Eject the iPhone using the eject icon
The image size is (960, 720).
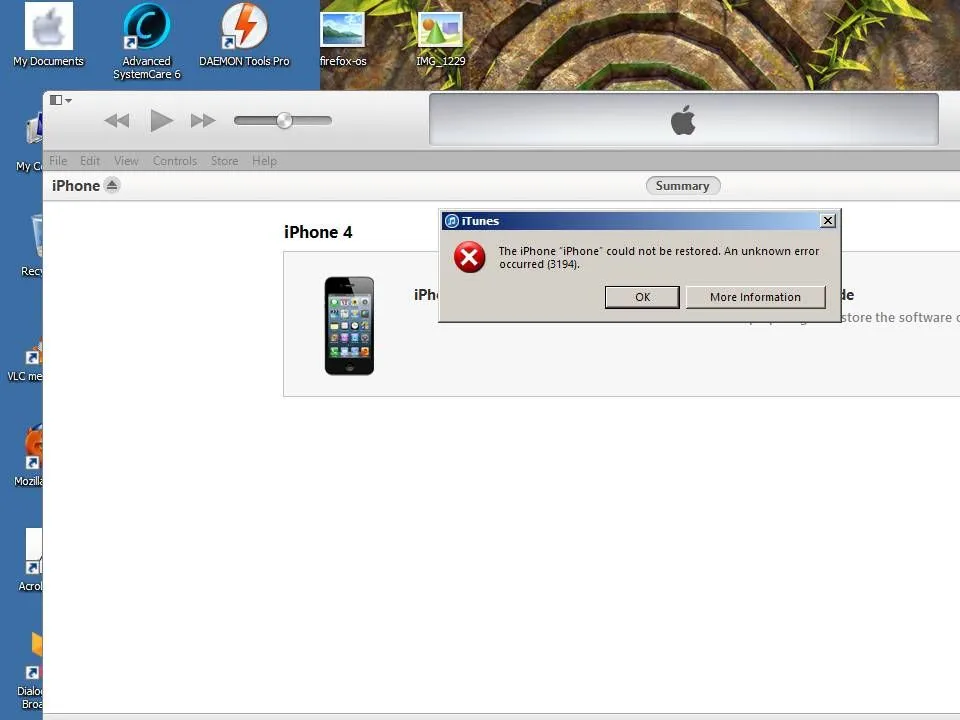pos(112,185)
